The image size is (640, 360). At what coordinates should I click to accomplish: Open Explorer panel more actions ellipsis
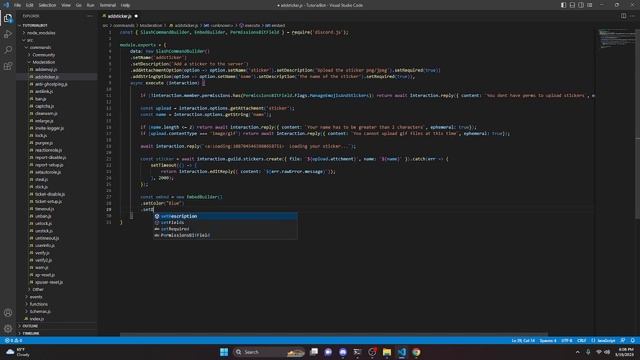(90, 16)
